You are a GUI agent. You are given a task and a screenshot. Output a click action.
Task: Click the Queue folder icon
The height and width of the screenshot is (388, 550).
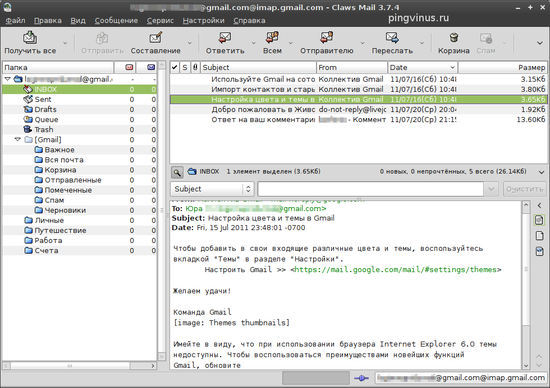[28, 119]
